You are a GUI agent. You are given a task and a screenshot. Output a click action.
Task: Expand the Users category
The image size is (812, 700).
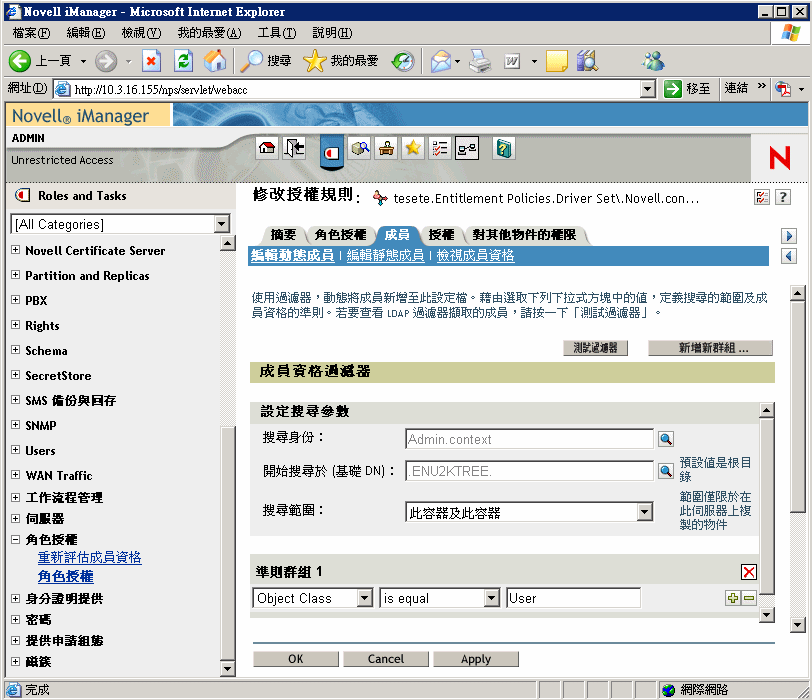(16, 449)
